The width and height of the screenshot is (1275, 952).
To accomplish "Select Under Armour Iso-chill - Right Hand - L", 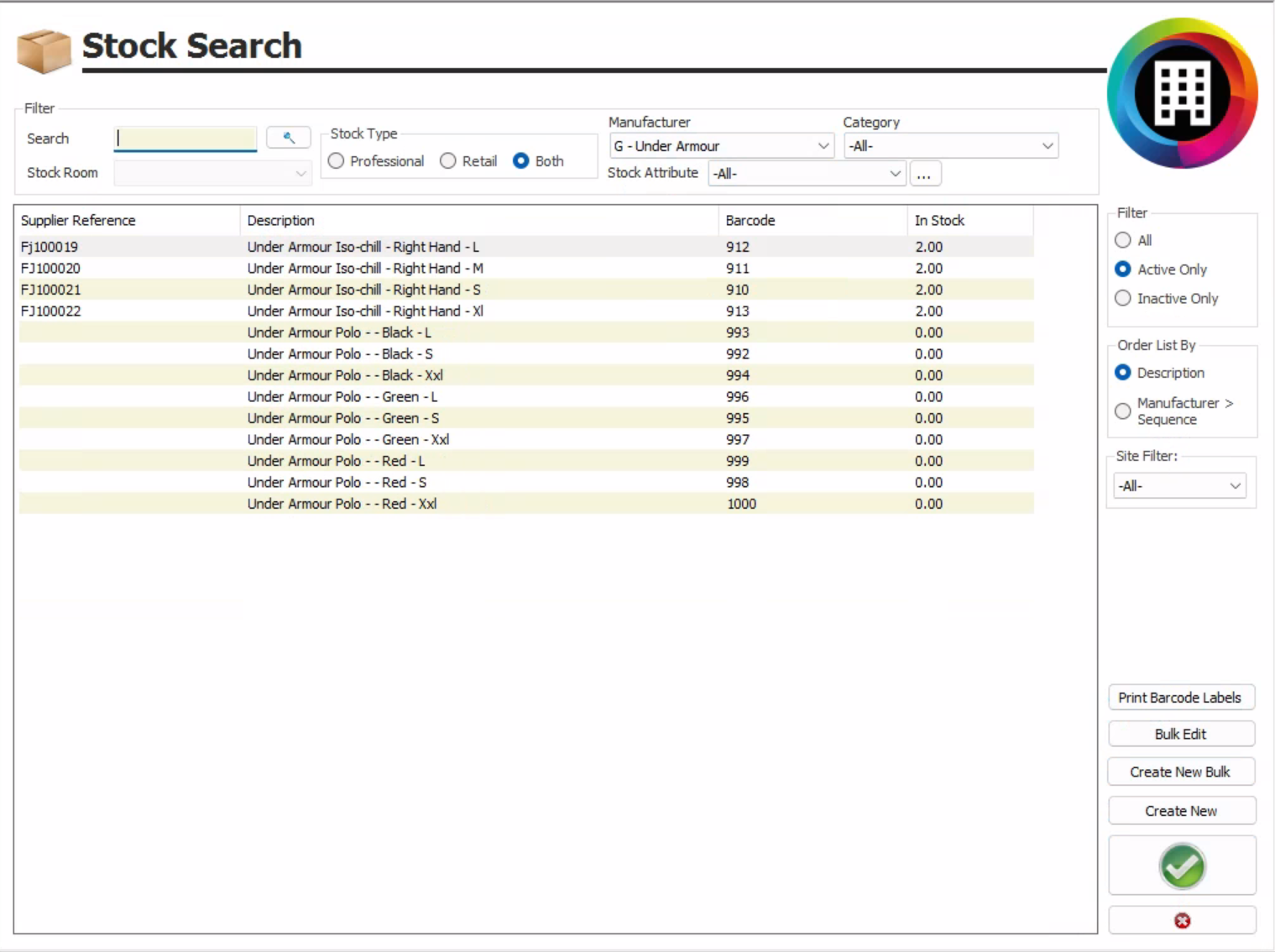I will pyautogui.click(x=363, y=247).
